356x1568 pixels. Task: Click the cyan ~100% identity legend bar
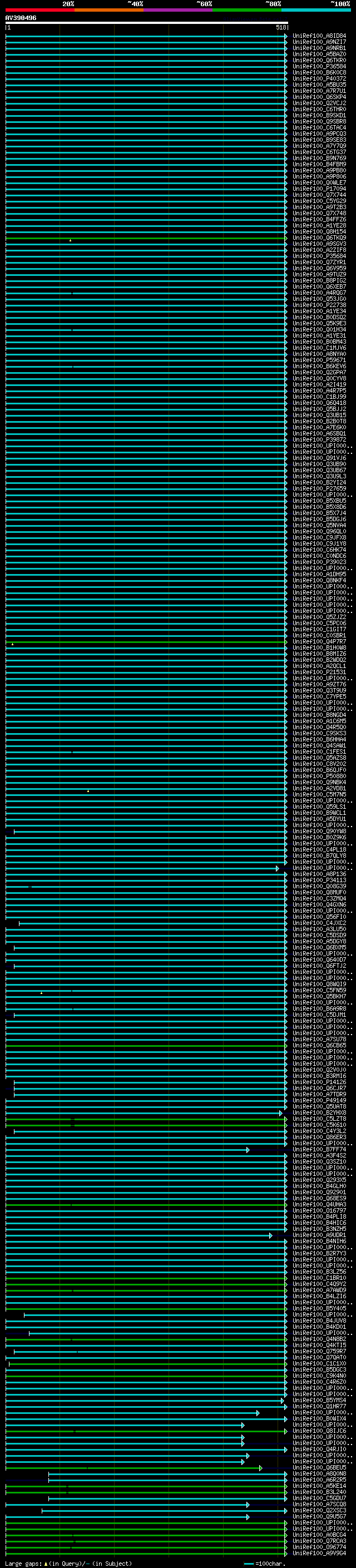pyautogui.click(x=316, y=10)
